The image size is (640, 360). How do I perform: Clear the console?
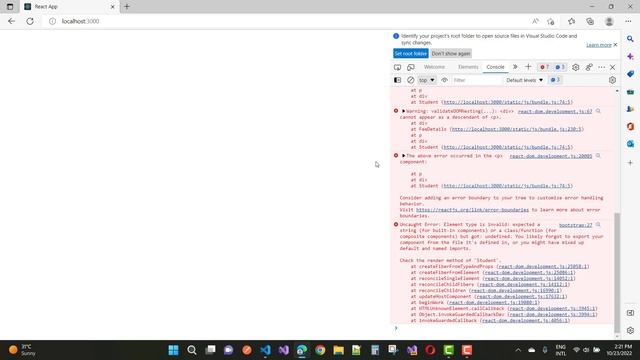point(411,80)
